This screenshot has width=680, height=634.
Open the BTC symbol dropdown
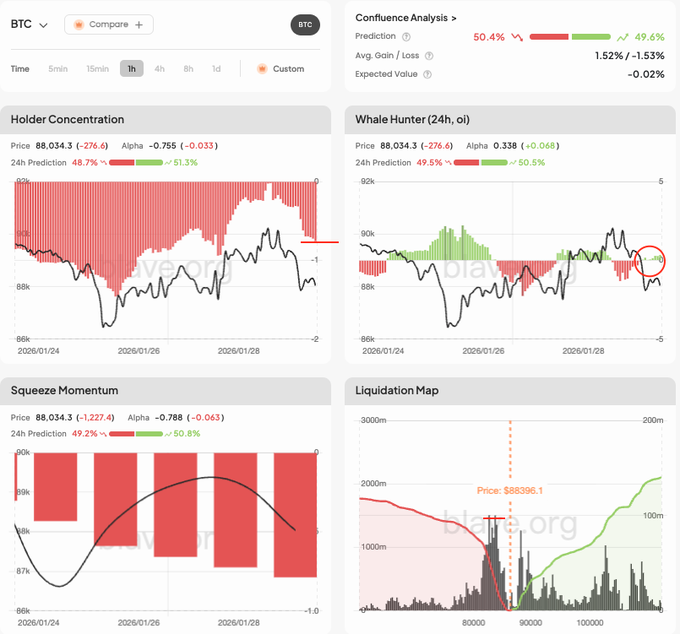click(x=29, y=24)
